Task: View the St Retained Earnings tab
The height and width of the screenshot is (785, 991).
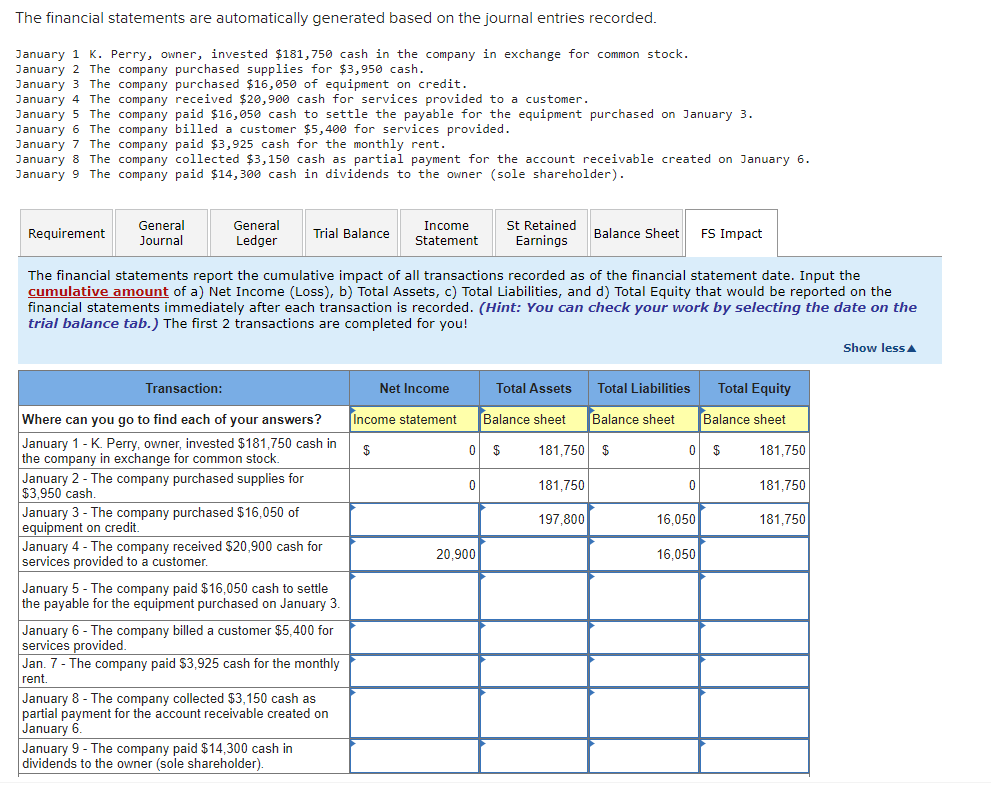Action: (541, 232)
